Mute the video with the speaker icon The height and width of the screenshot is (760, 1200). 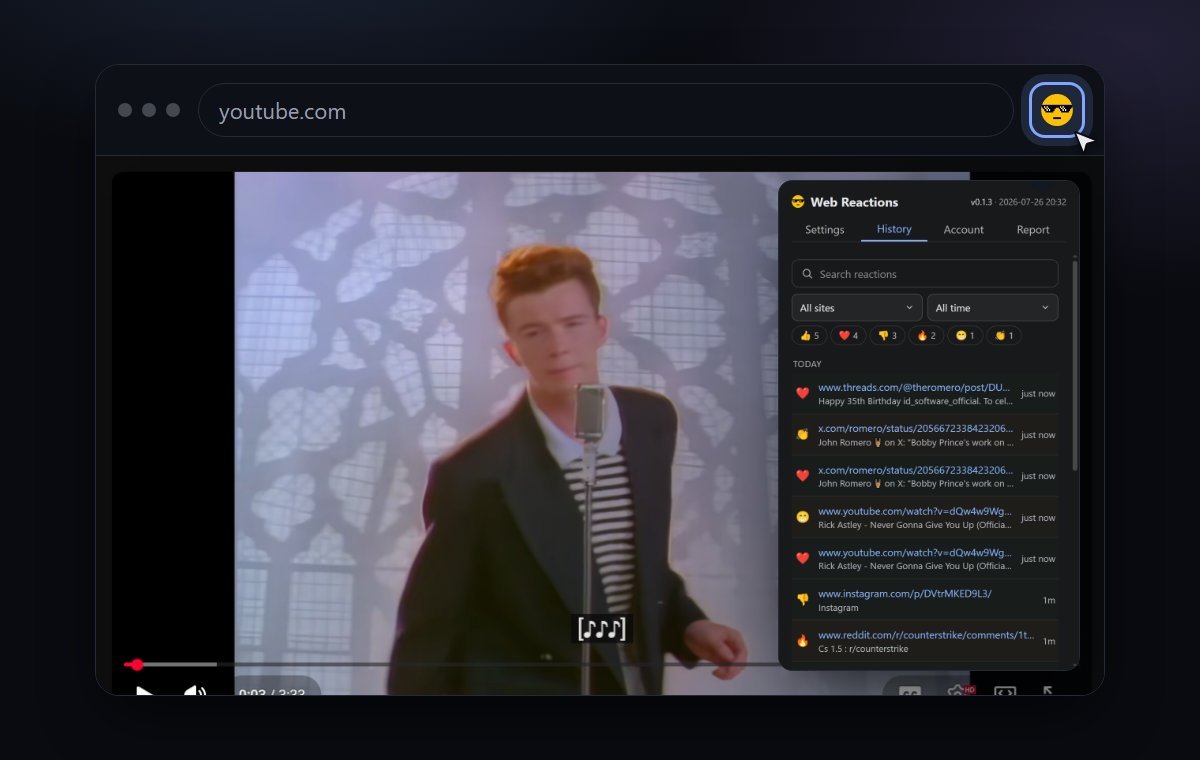point(195,689)
